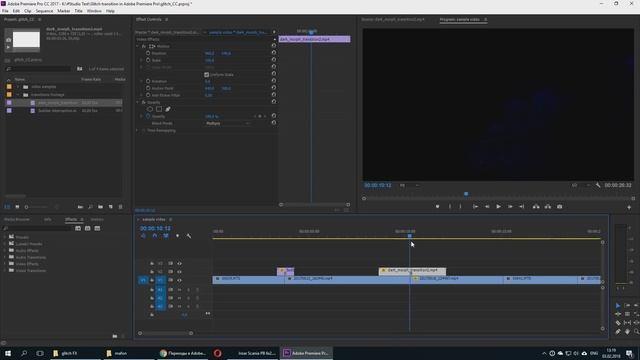Select Selection tool arrow in tools panel
Image resolution: width=640 pixels, height=360 pixels.
pyautogui.click(x=618, y=305)
